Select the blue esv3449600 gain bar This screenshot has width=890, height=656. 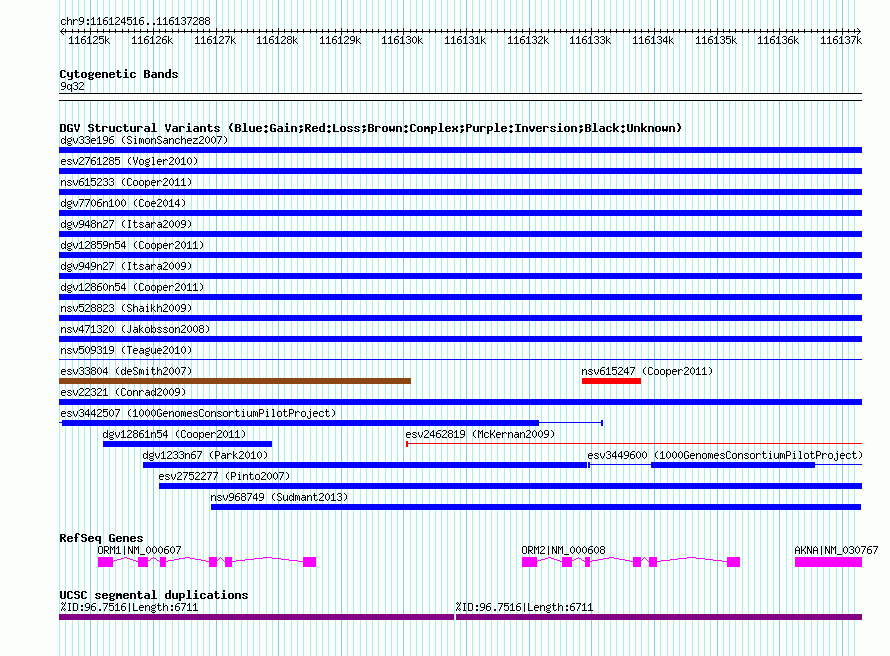click(733, 465)
